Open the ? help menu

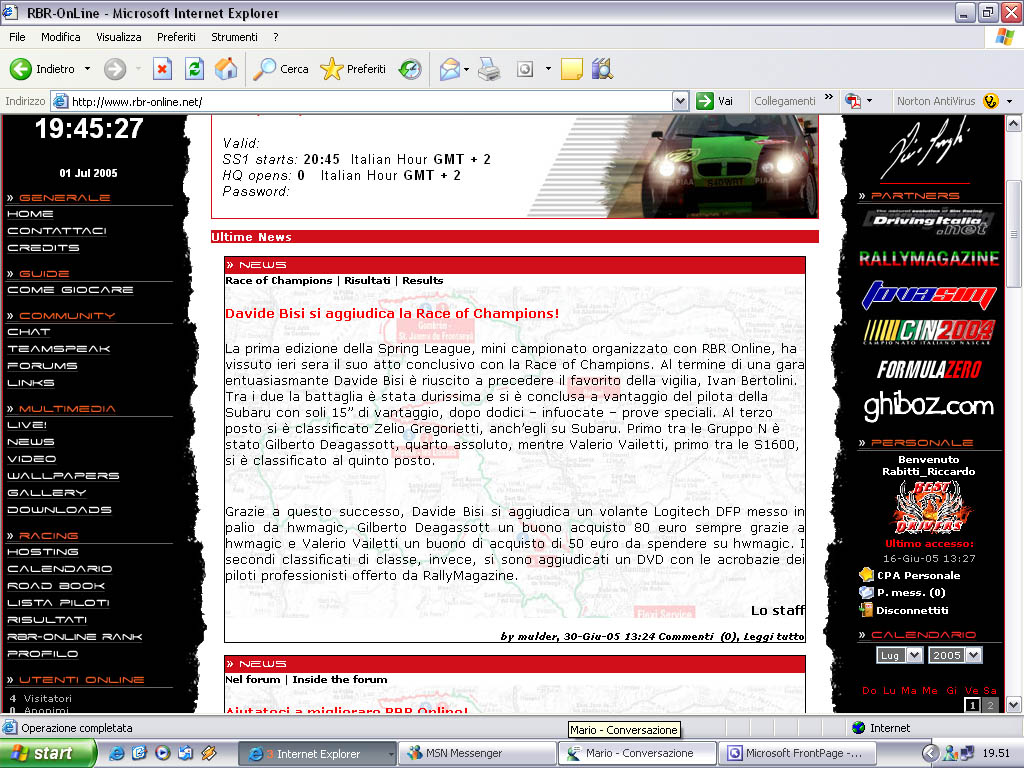(276, 37)
